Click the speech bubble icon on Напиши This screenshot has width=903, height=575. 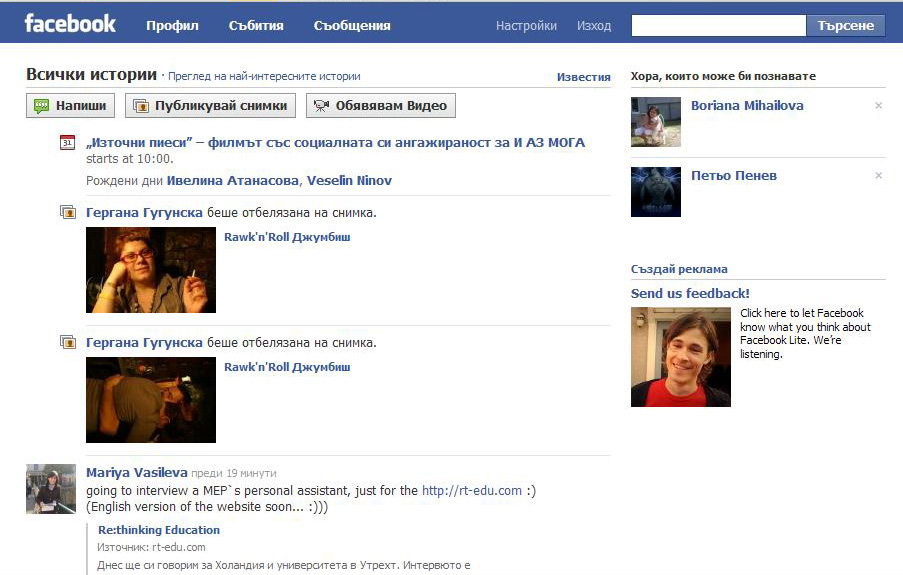point(41,106)
